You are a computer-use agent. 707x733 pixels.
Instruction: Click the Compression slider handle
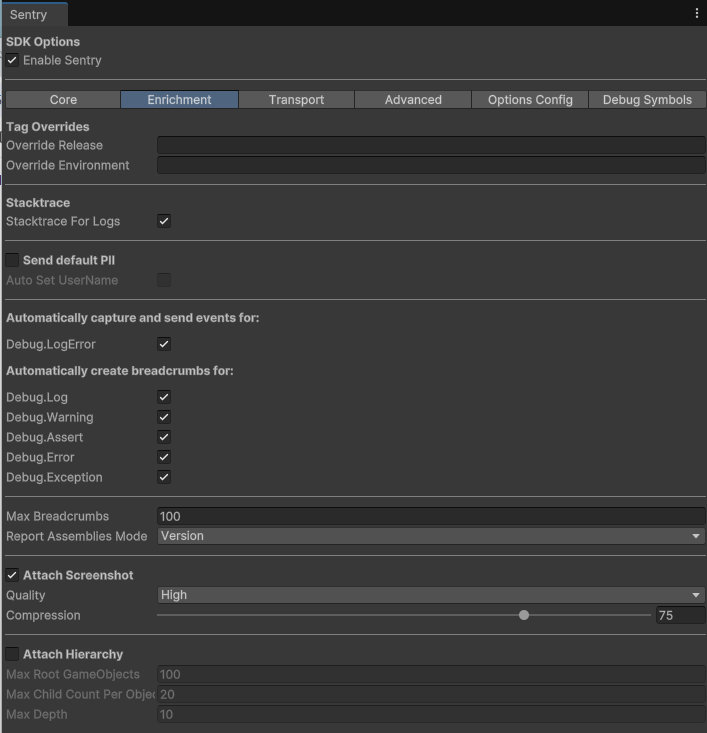(524, 615)
